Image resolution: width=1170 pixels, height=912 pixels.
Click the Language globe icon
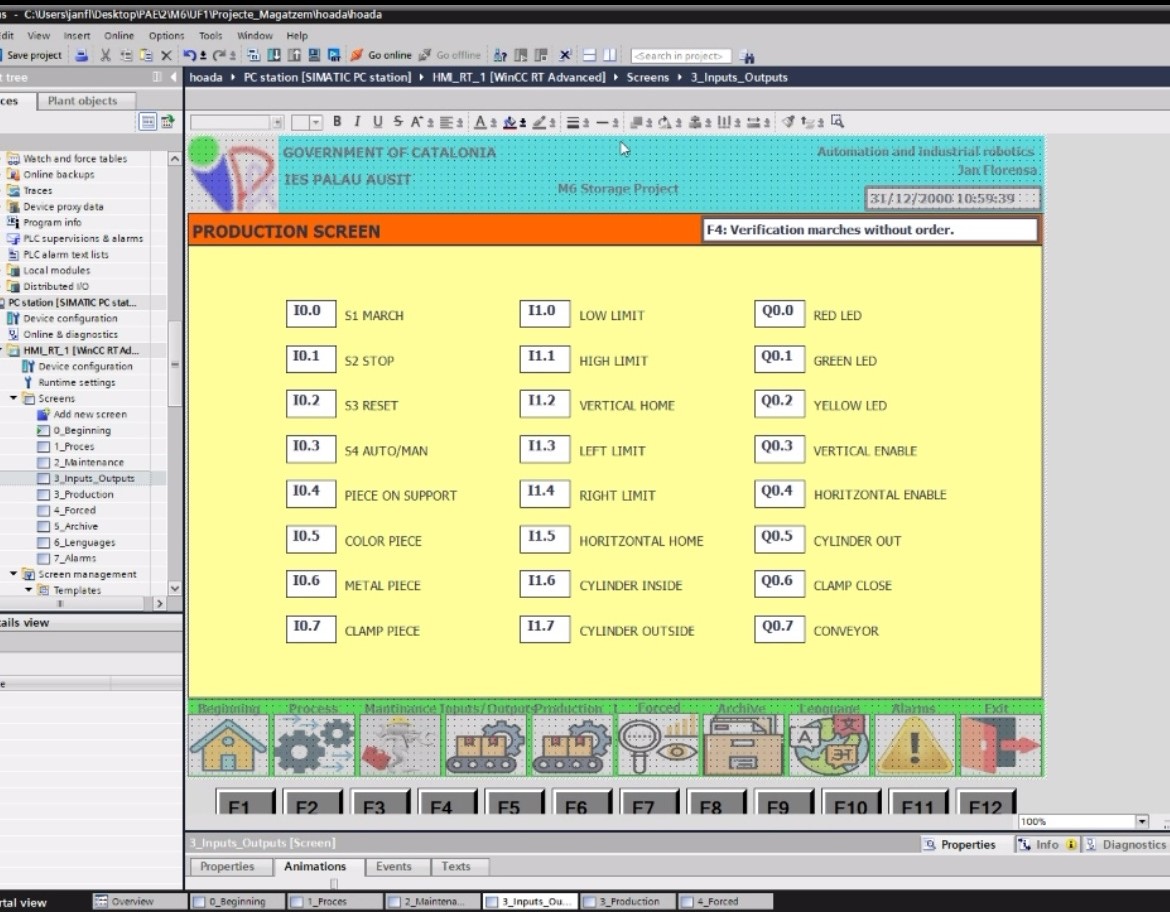829,746
